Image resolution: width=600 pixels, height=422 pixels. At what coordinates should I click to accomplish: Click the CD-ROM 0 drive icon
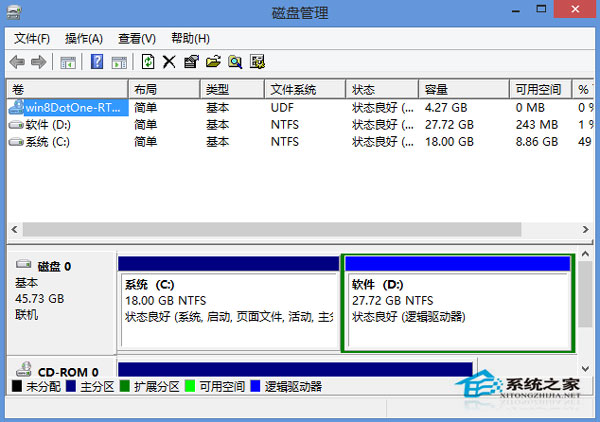click(x=24, y=369)
